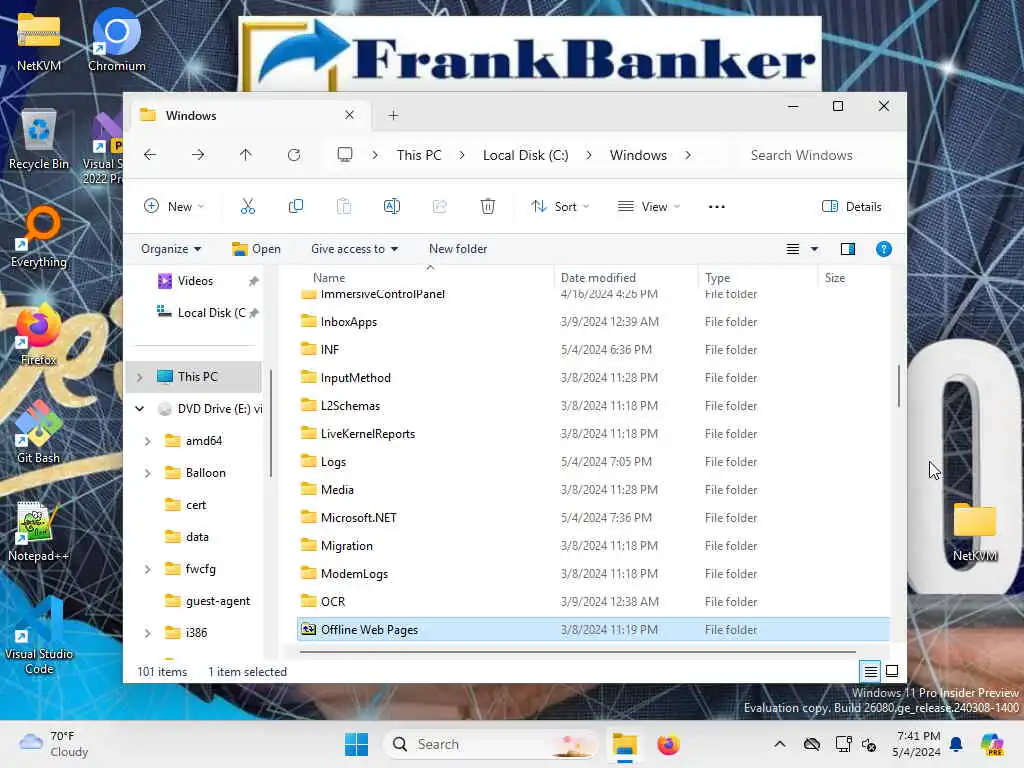1024x768 pixels.
Task: Click the PC monitor icon in address bar
Action: click(345, 155)
